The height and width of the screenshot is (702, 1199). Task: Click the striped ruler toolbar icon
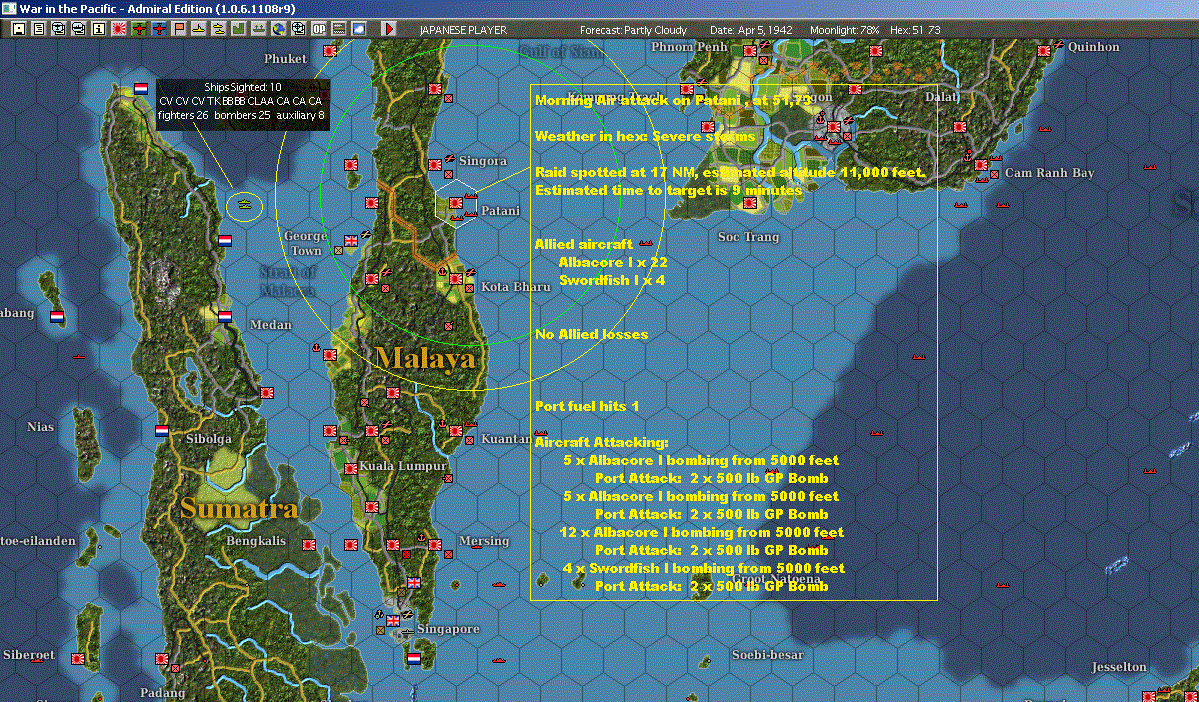click(339, 29)
